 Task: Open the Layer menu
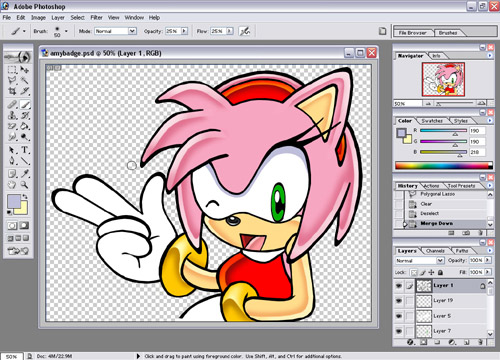click(x=58, y=17)
